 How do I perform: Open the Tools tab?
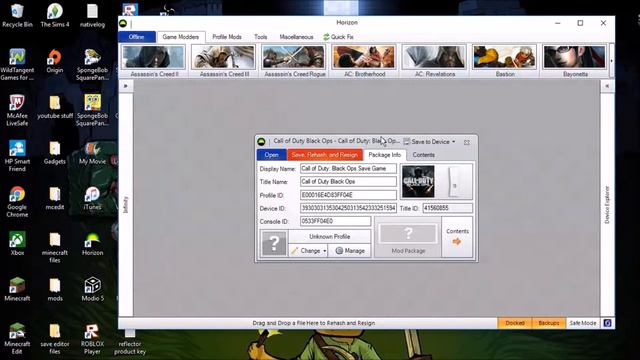260,37
